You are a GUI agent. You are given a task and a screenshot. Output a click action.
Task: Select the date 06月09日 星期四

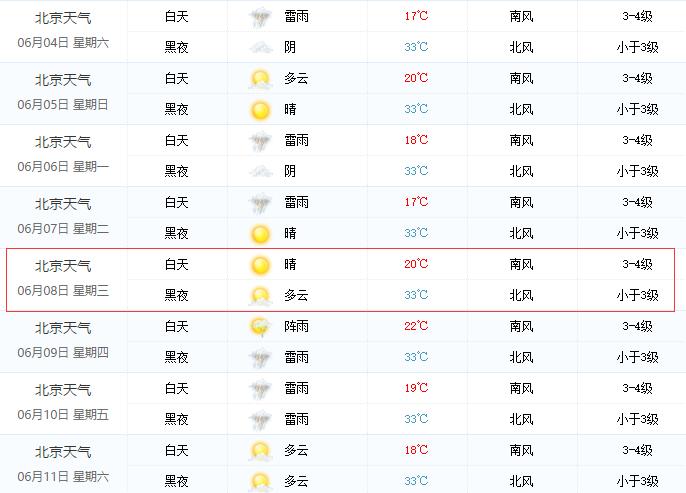coord(63,353)
